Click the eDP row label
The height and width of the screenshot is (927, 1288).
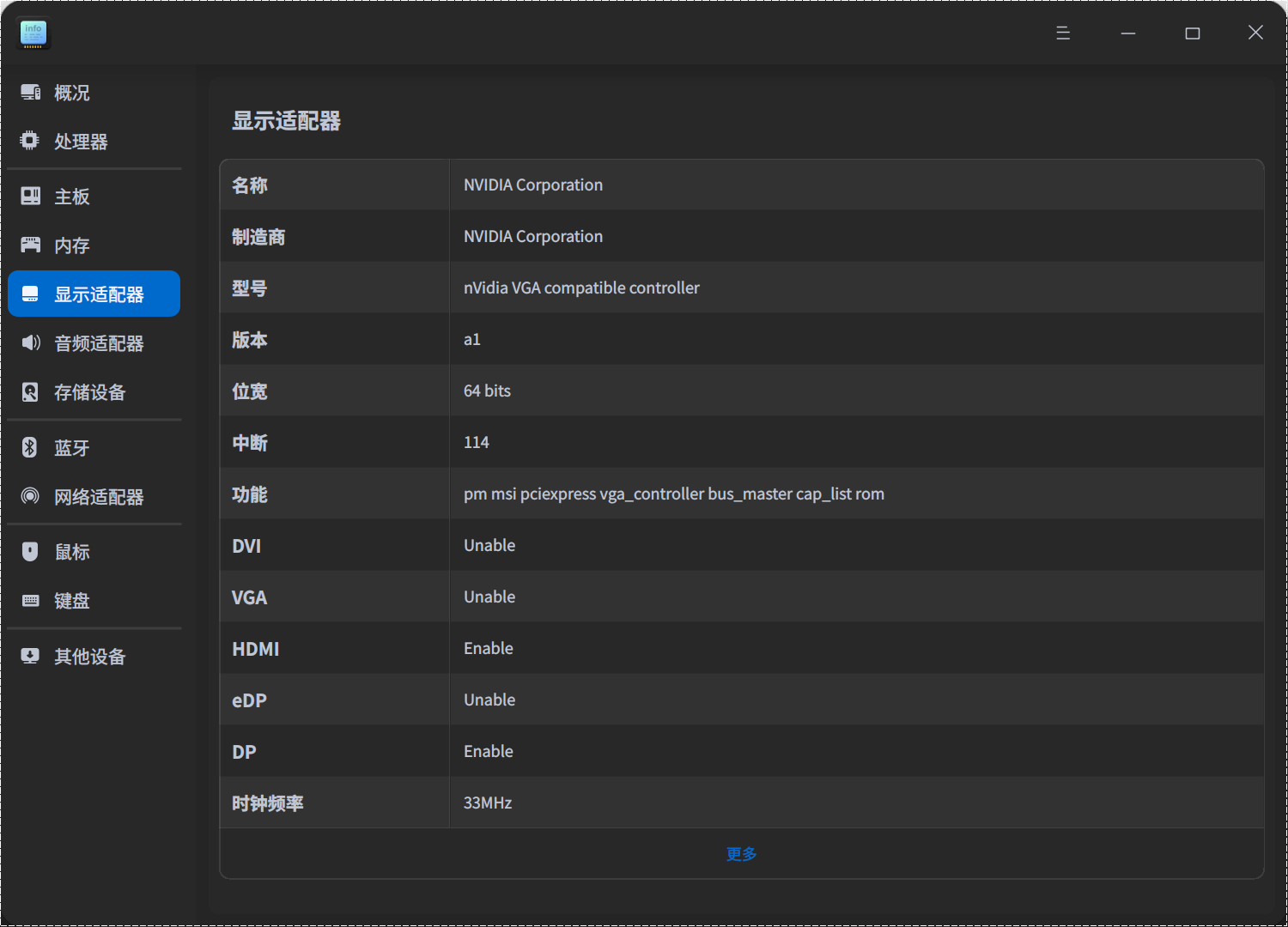click(x=249, y=700)
